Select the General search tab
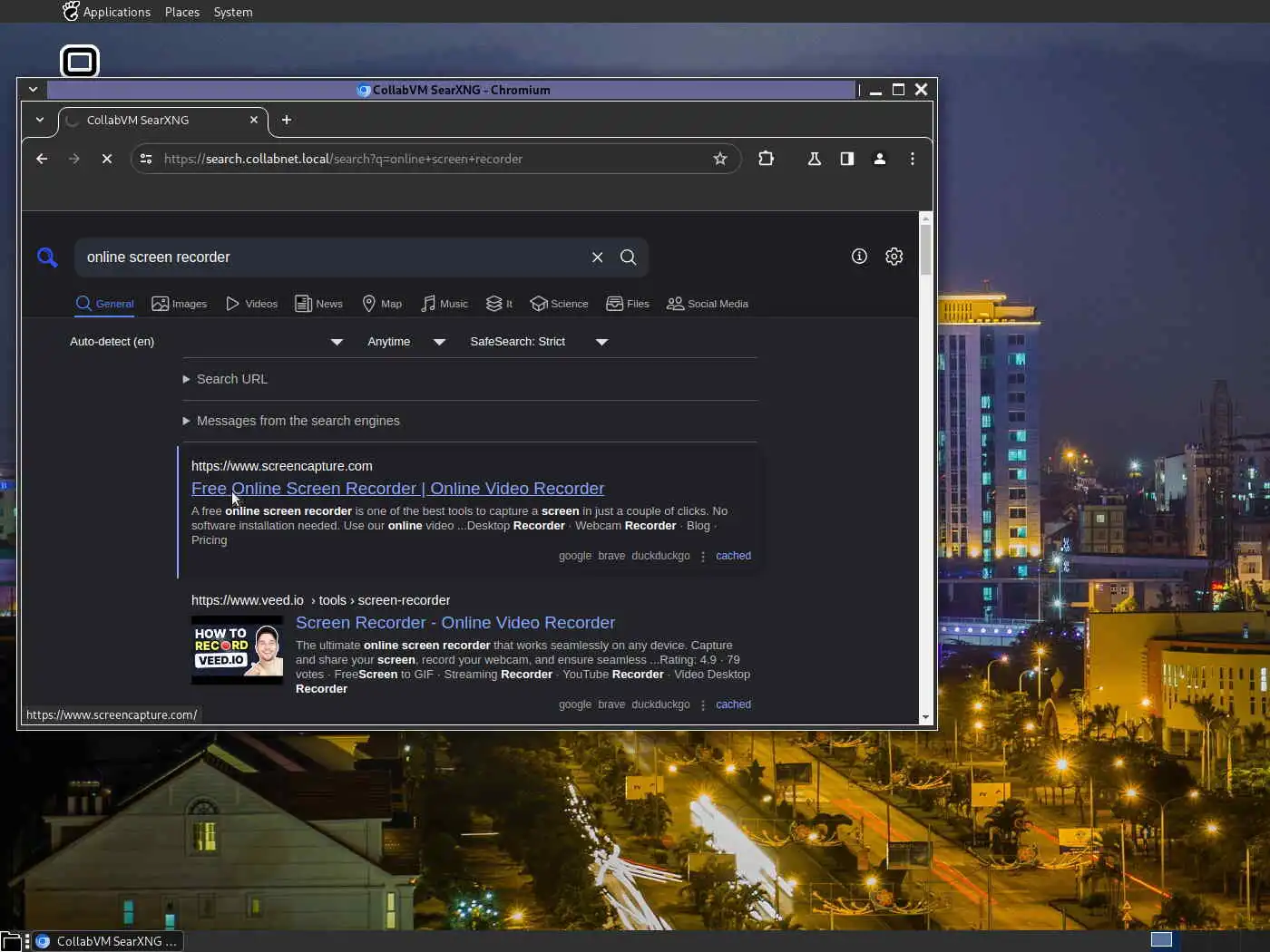The height and width of the screenshot is (952, 1270). 105,304
